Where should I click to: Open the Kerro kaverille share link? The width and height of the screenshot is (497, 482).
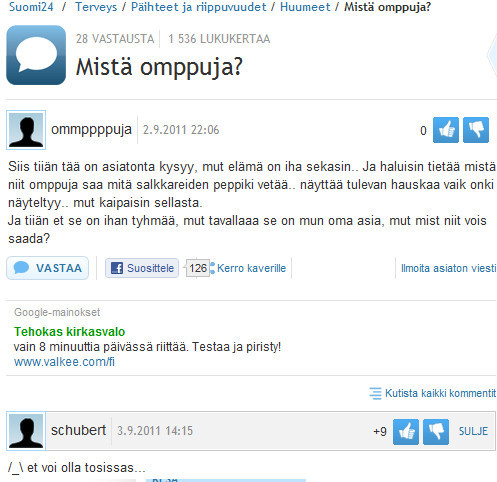(x=251, y=268)
